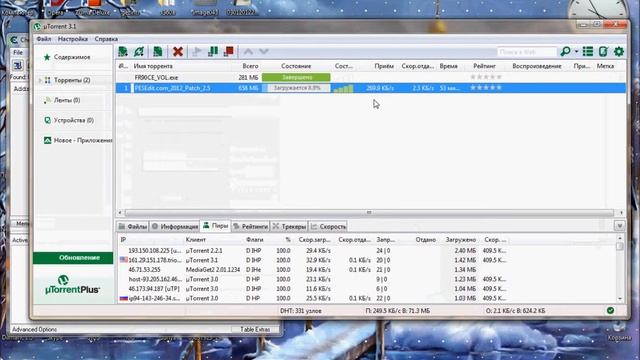Screen dimensions: 640x360
Task: Collapse the detail pane chevron button
Action: [620, 226]
